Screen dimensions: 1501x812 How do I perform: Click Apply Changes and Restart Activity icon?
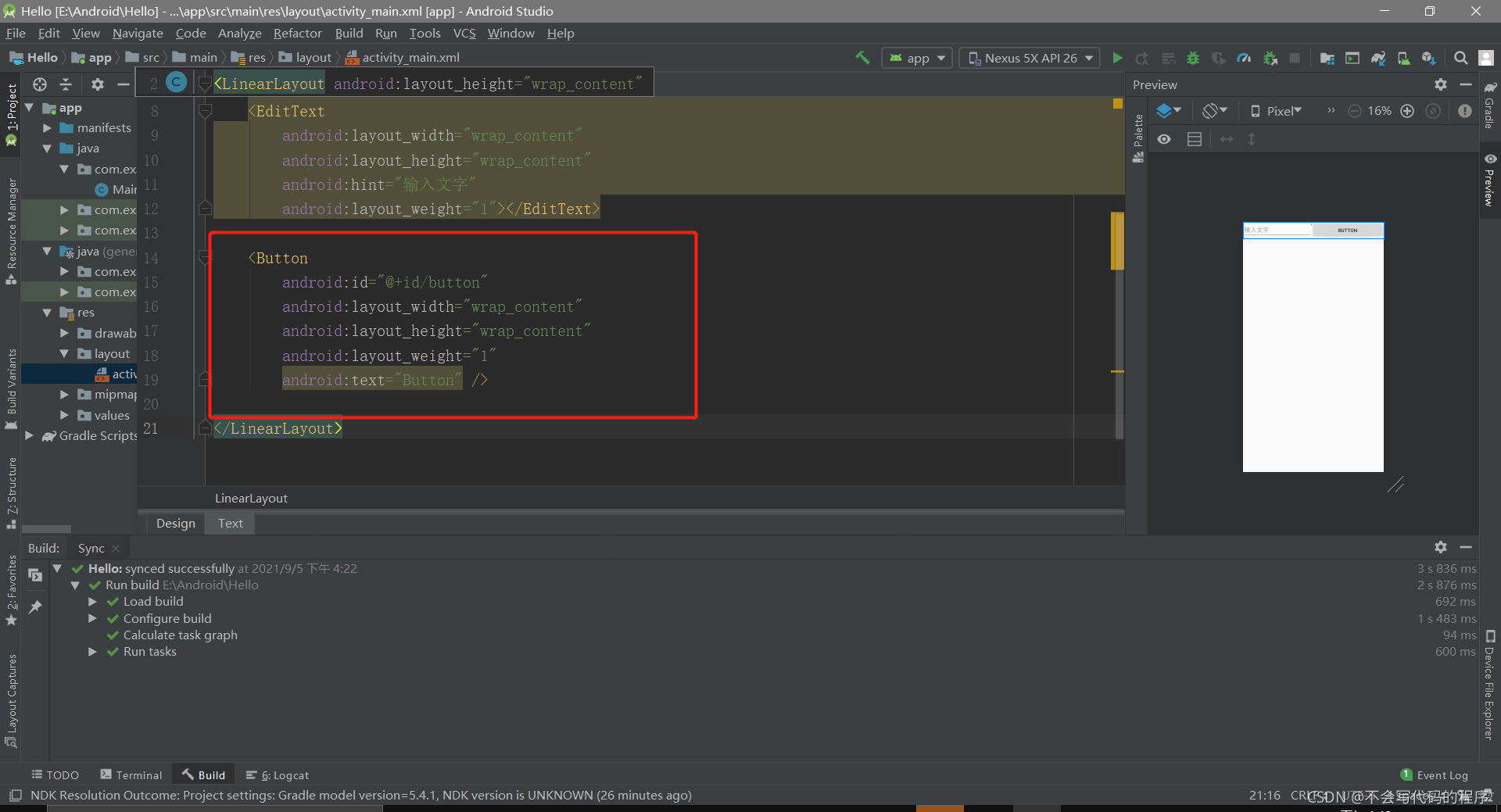1142,58
